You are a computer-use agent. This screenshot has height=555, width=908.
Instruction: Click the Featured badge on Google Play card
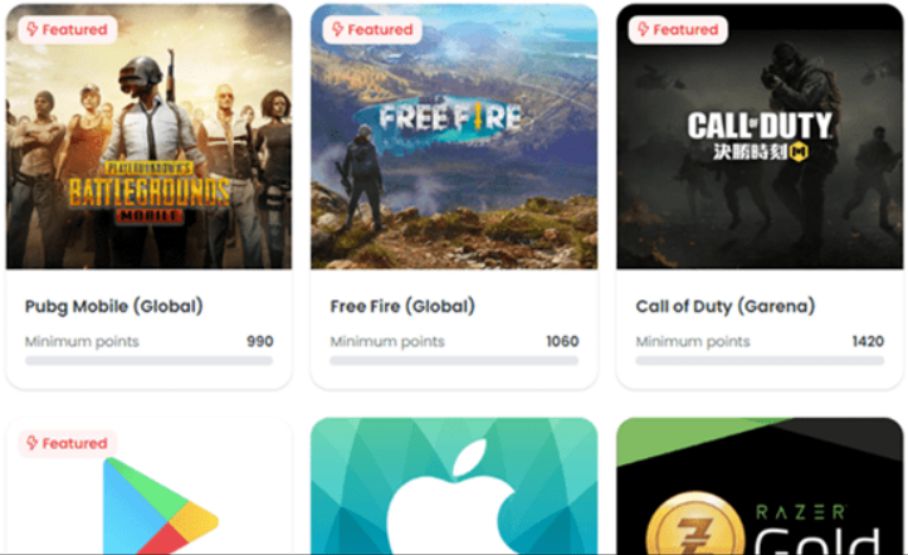click(x=68, y=443)
